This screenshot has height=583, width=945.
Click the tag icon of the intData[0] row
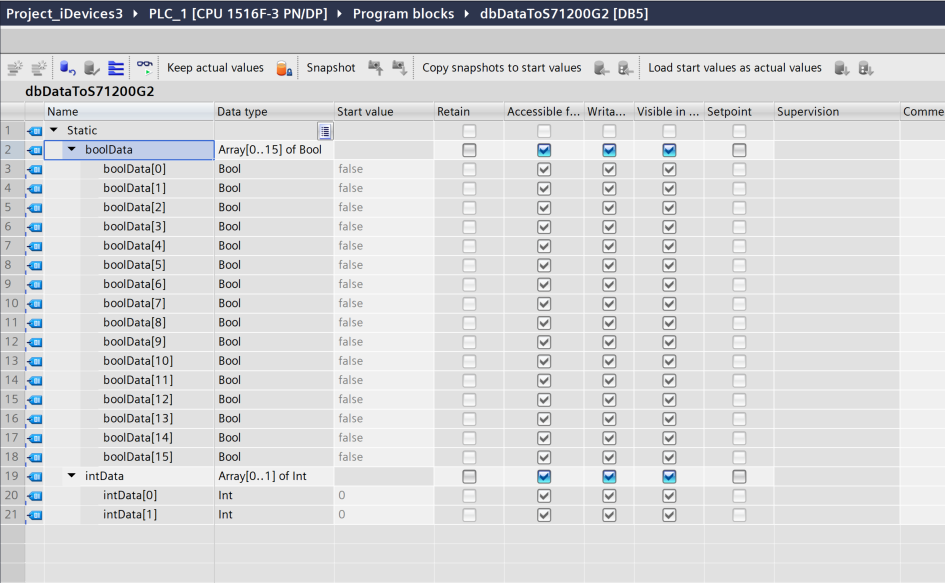(x=35, y=496)
